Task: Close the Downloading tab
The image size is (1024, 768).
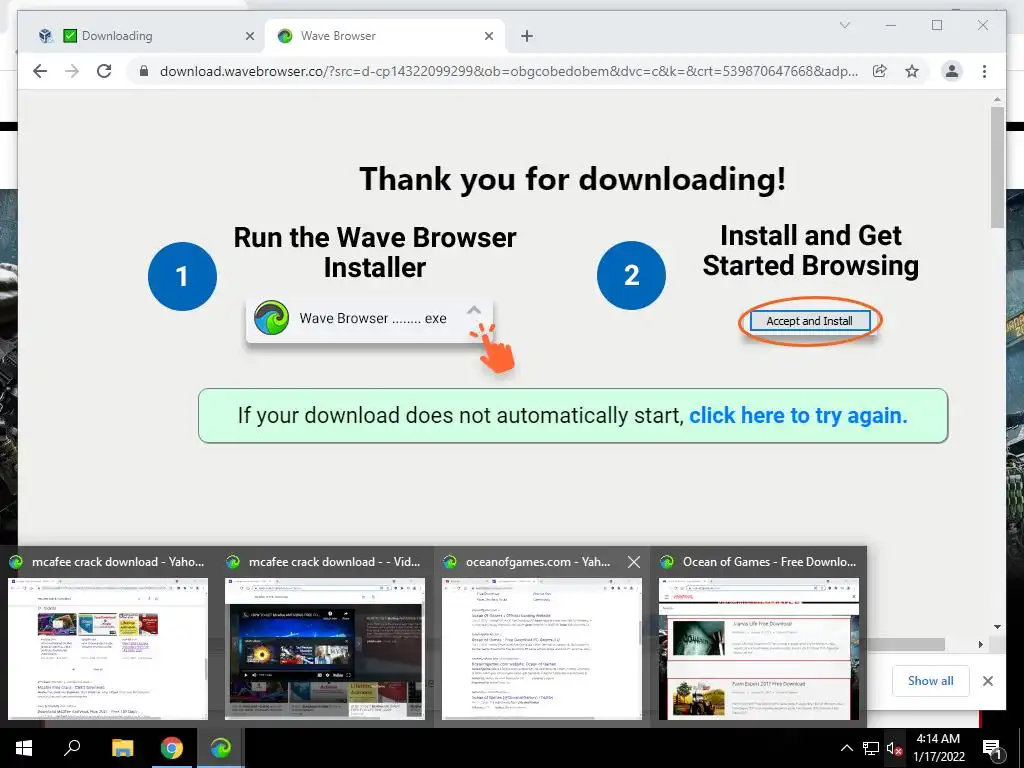Action: pos(249,37)
